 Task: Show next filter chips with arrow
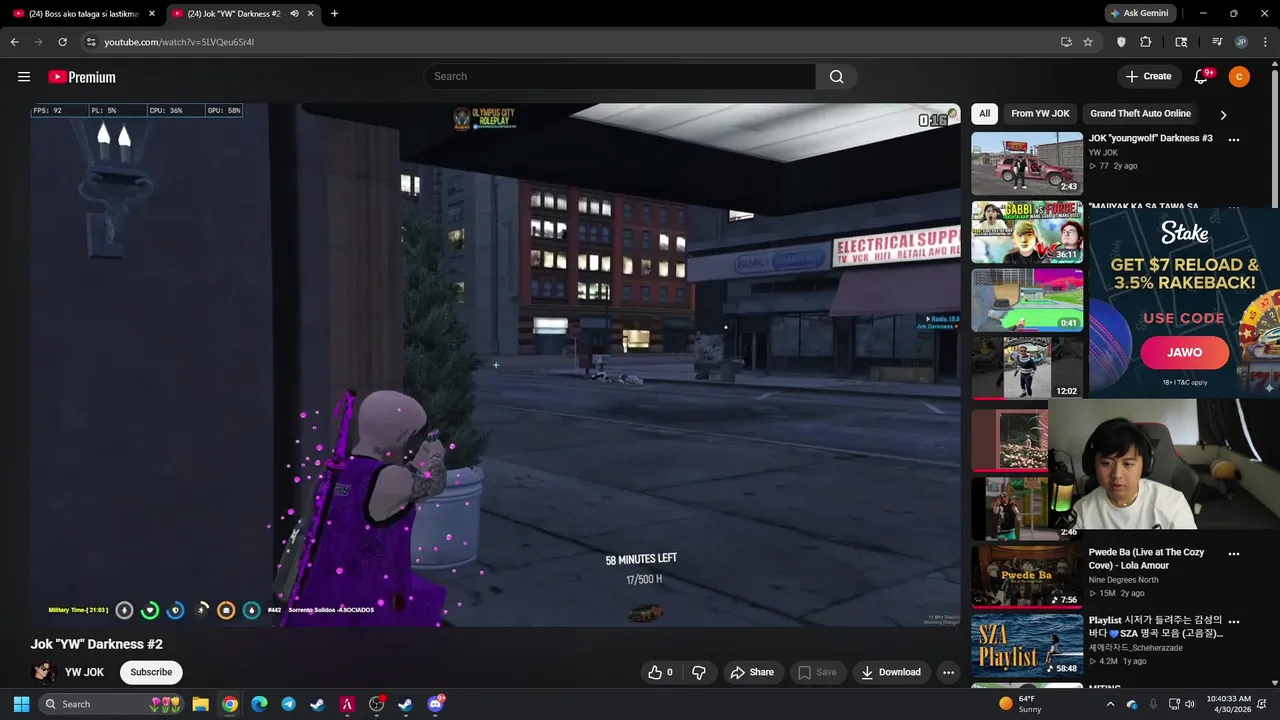tap(1223, 115)
